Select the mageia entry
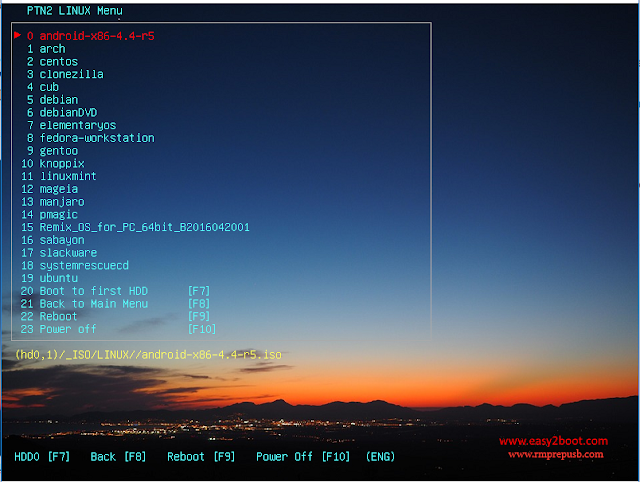This screenshot has width=640, height=482. click(49, 189)
